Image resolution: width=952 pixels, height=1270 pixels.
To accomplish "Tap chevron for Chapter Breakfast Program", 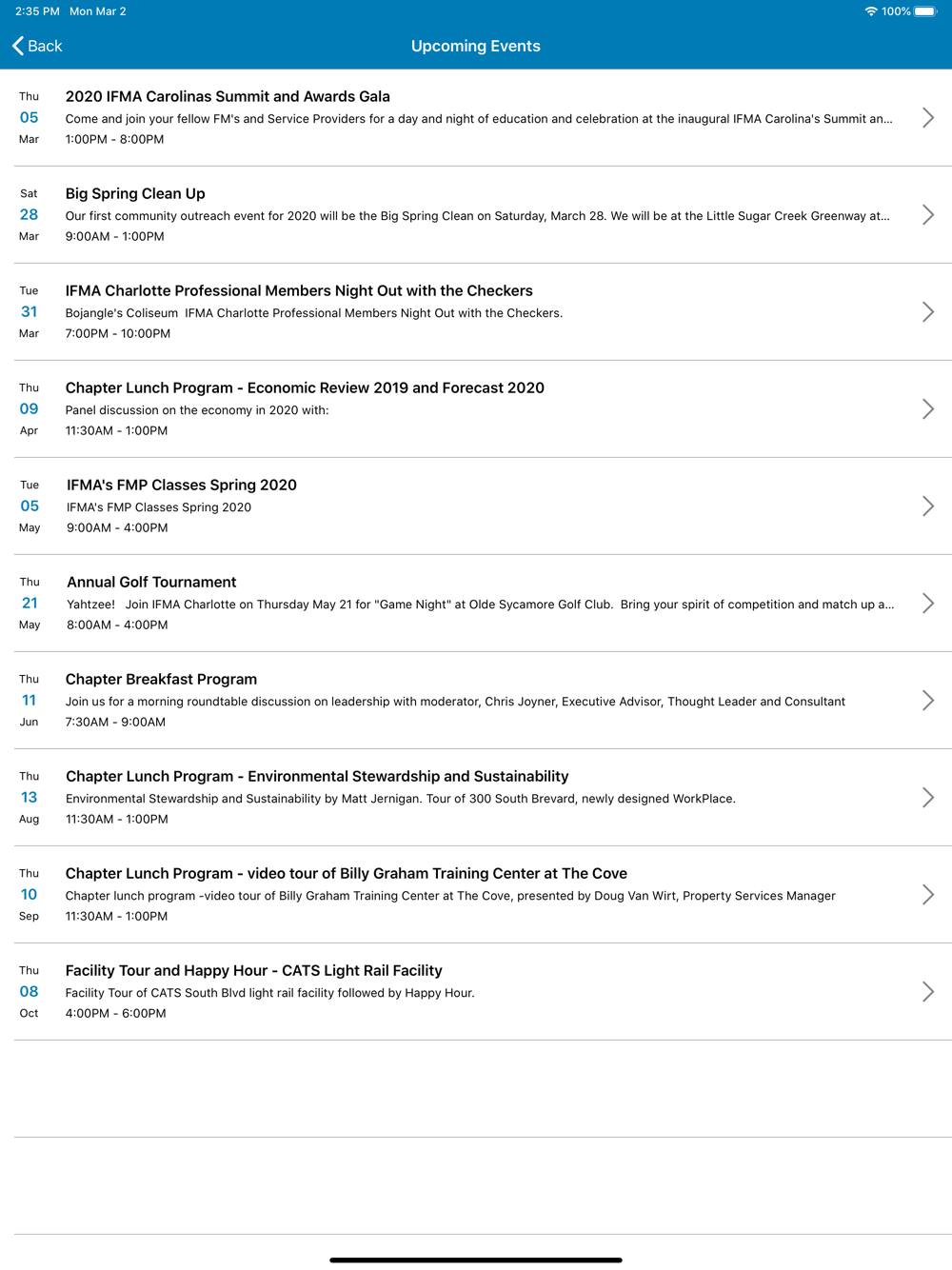I will pos(928,701).
